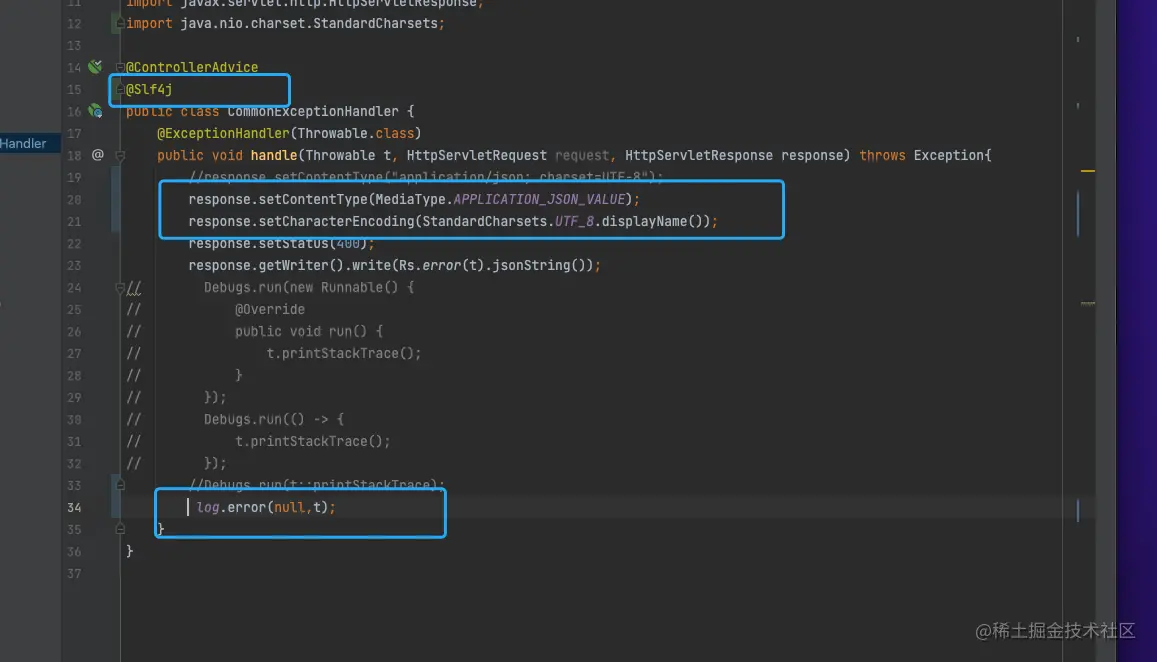Click the @ExceptionHandler annotation
Viewport: 1157px width, 662px height.
(x=223, y=134)
